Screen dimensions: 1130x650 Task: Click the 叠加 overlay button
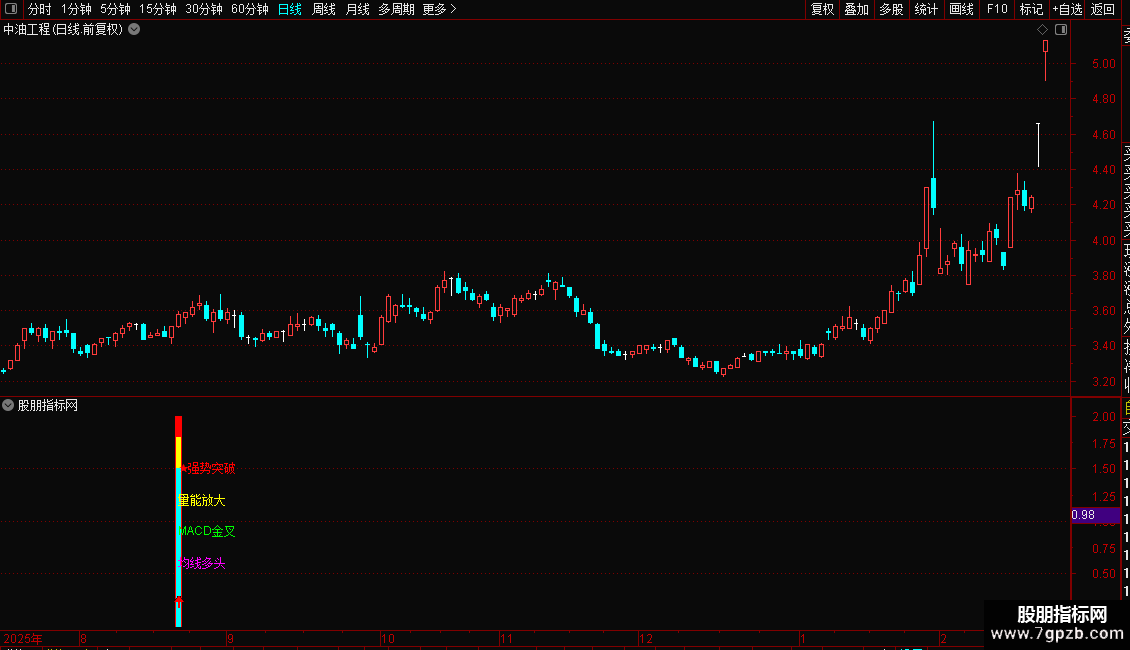click(x=857, y=9)
